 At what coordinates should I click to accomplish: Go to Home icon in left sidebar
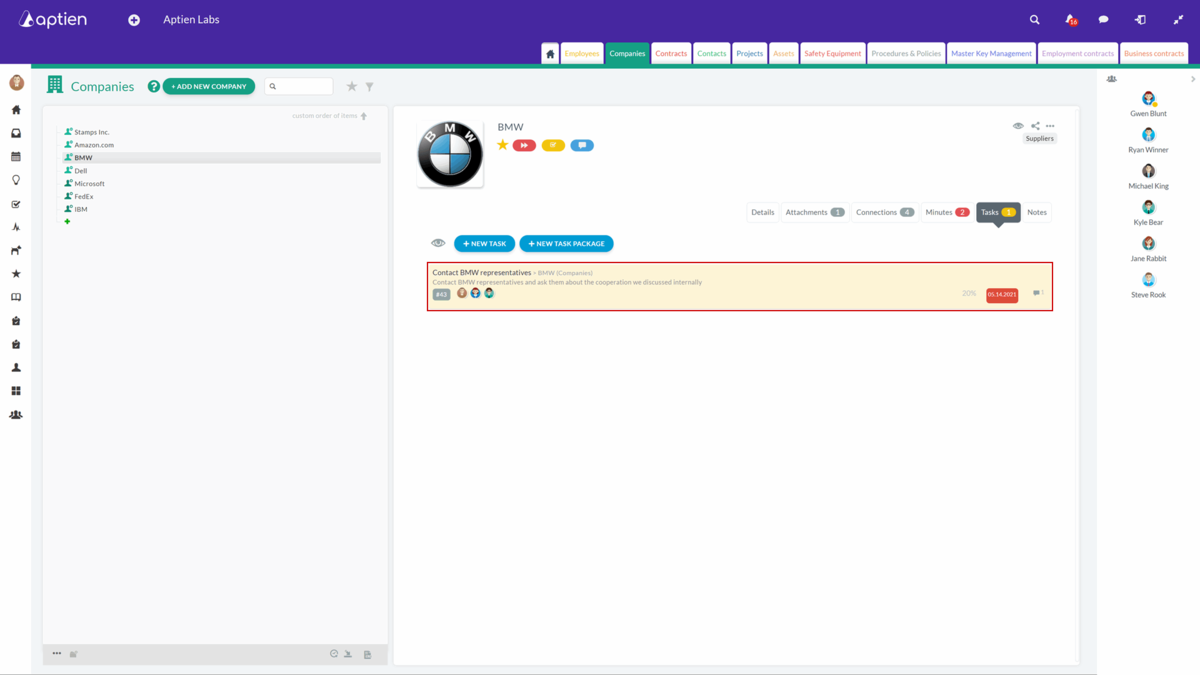point(16,110)
